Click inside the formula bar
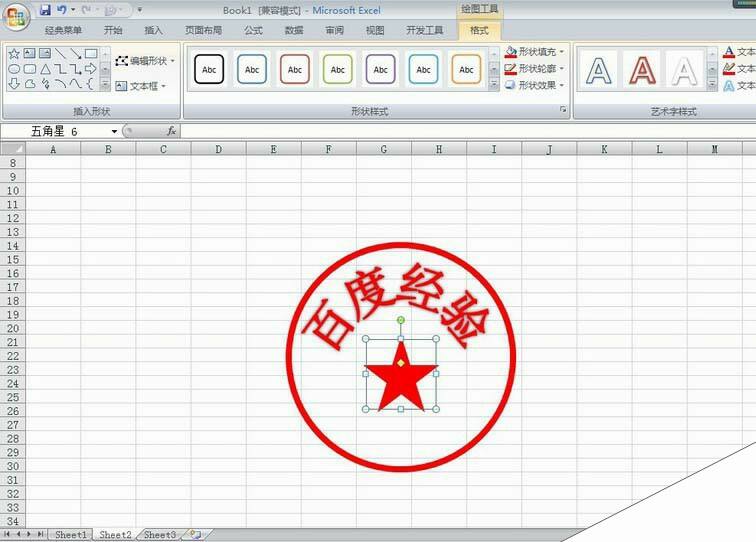Viewport: 756px width, 542px height. click(x=468, y=131)
